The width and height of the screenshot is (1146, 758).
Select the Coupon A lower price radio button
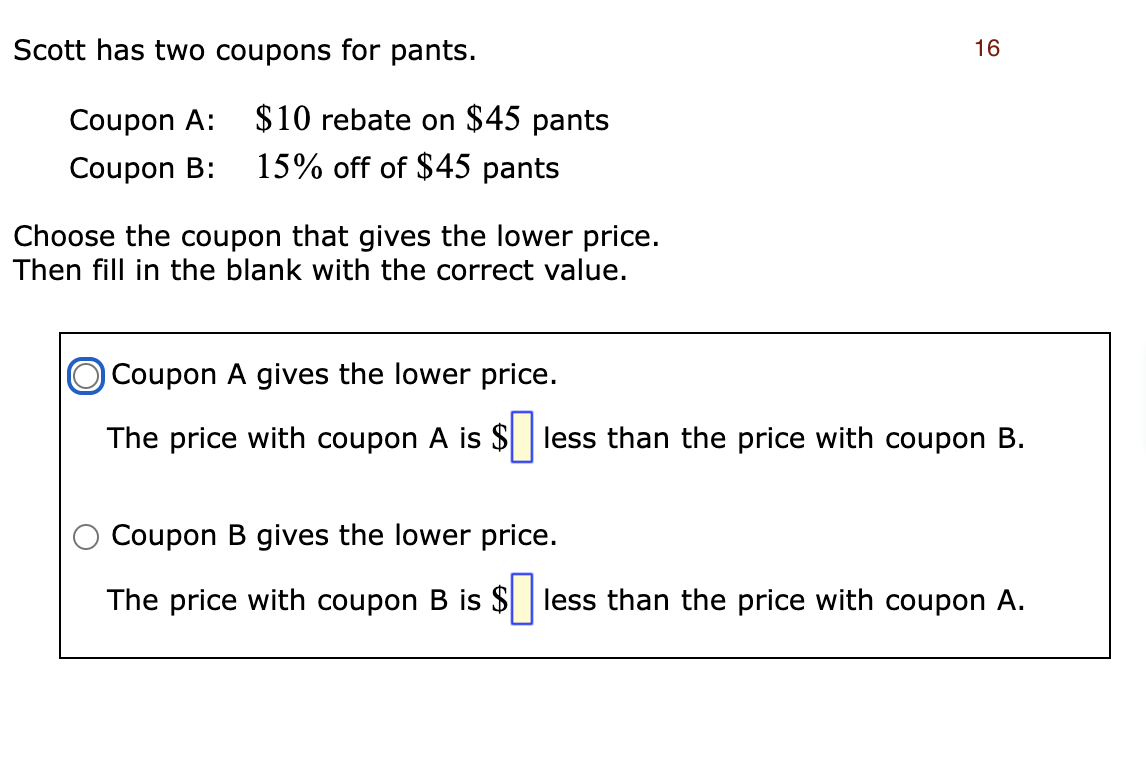86,376
